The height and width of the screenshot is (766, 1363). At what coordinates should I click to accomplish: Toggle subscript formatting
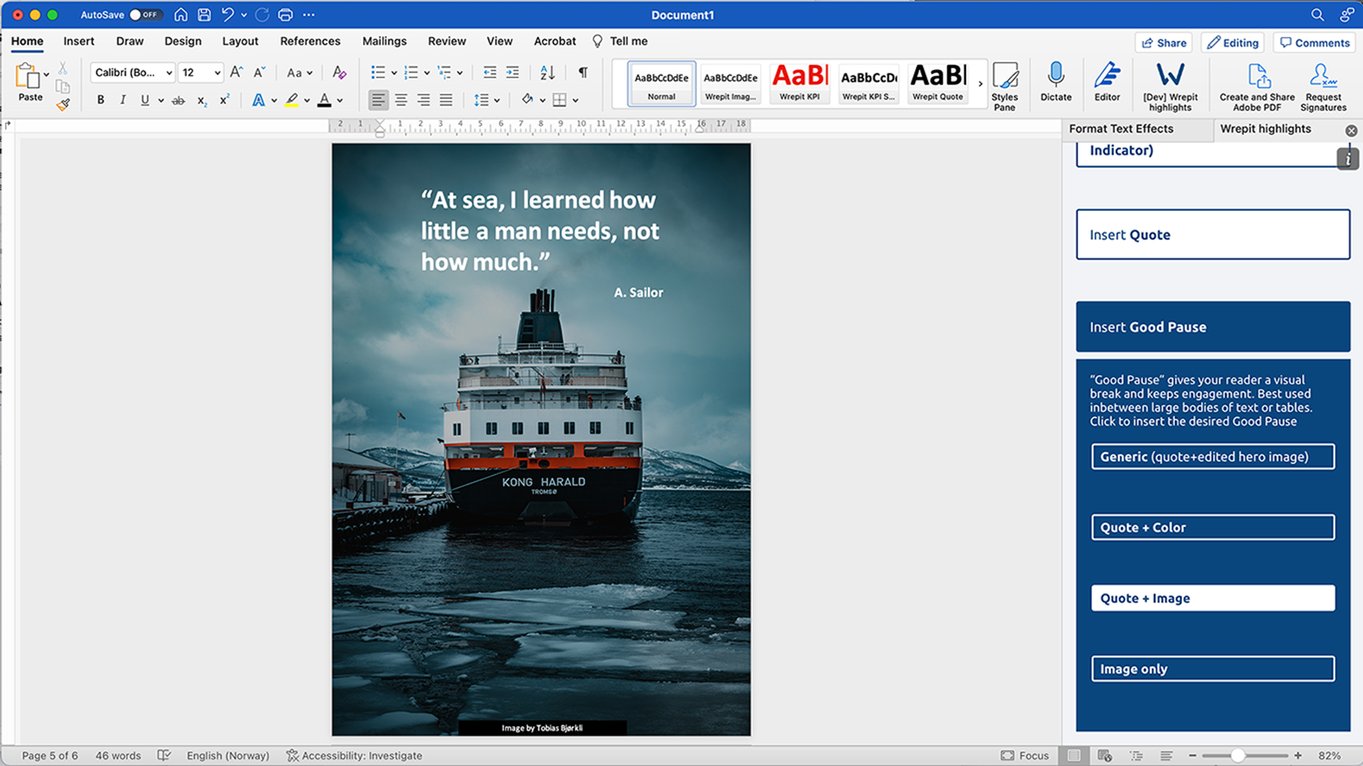tap(202, 100)
